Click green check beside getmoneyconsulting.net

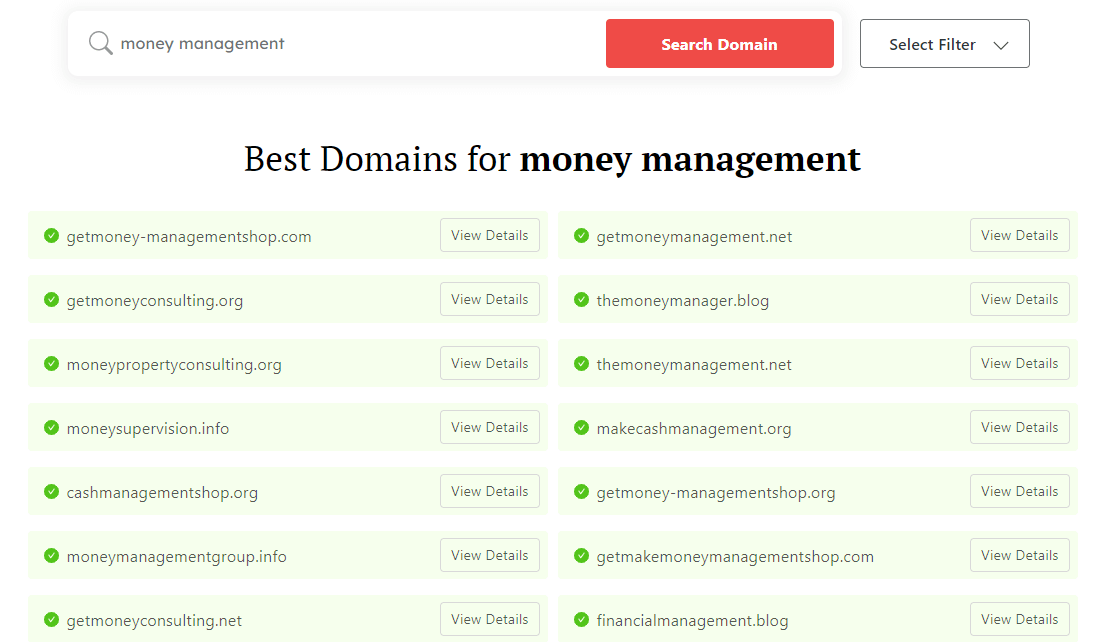(x=51, y=619)
